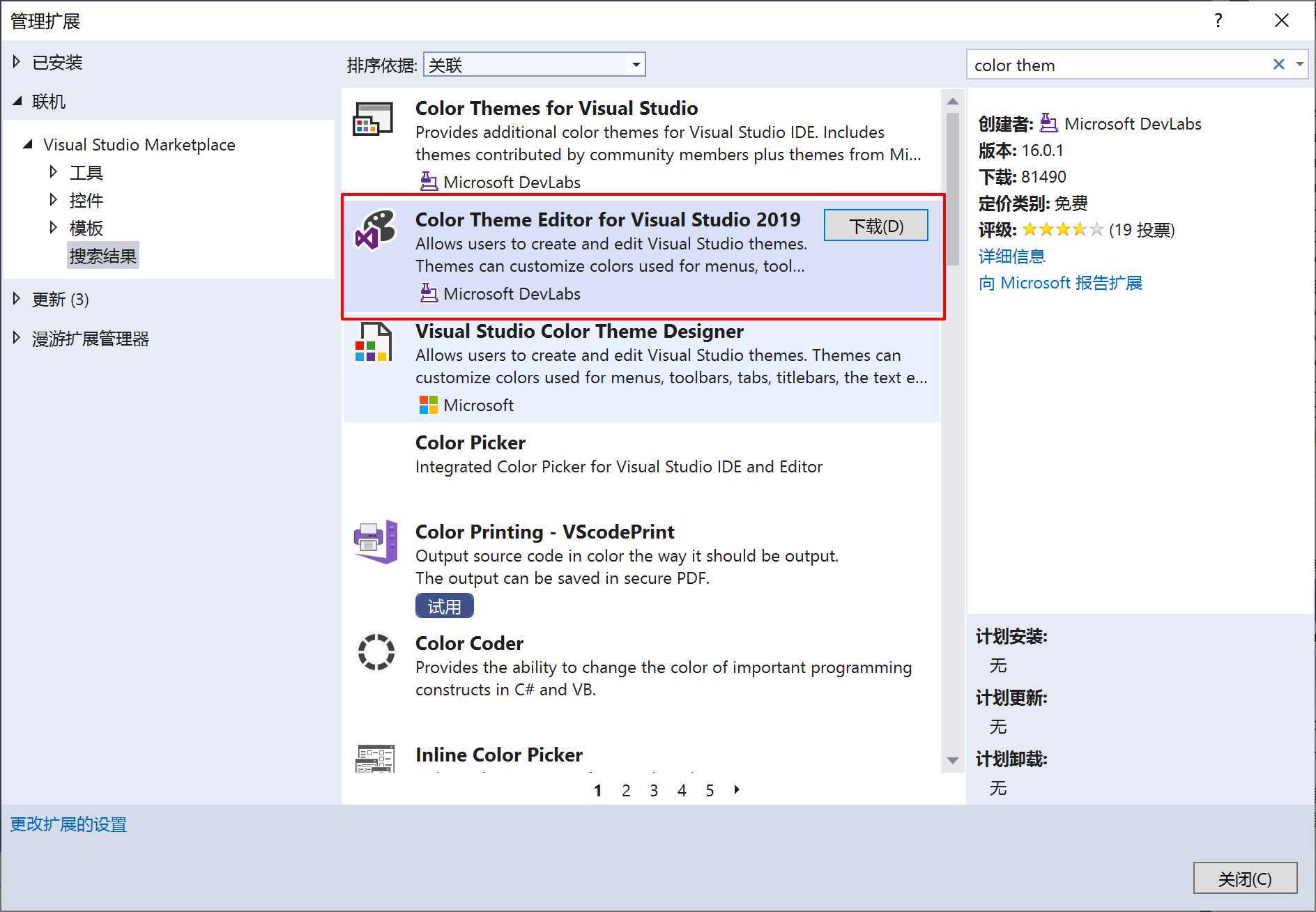Image resolution: width=1316 pixels, height=912 pixels.
Task: Select Visual Studio Marketplace label
Action: tap(139, 145)
